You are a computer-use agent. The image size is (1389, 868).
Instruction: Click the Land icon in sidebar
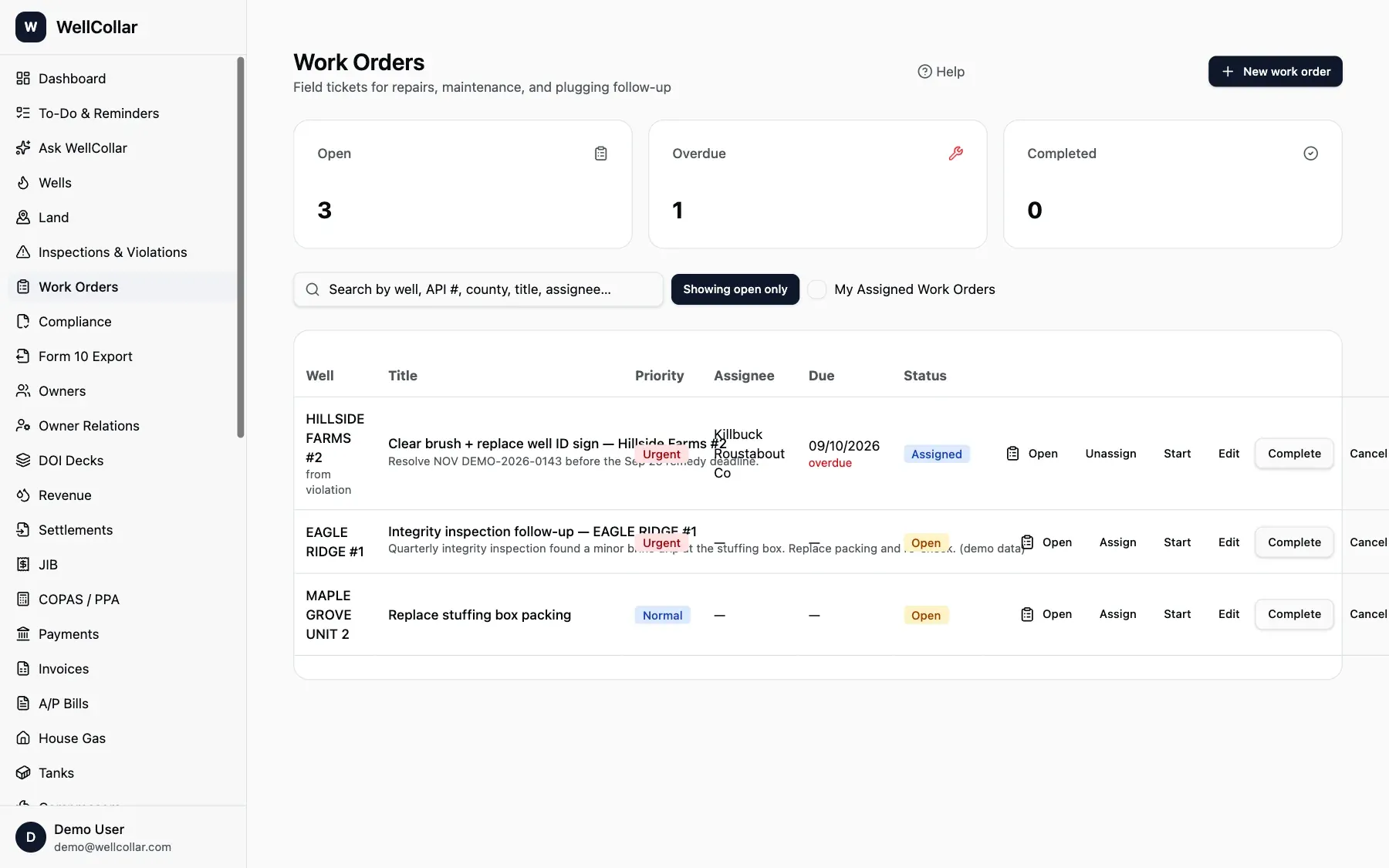[23, 217]
